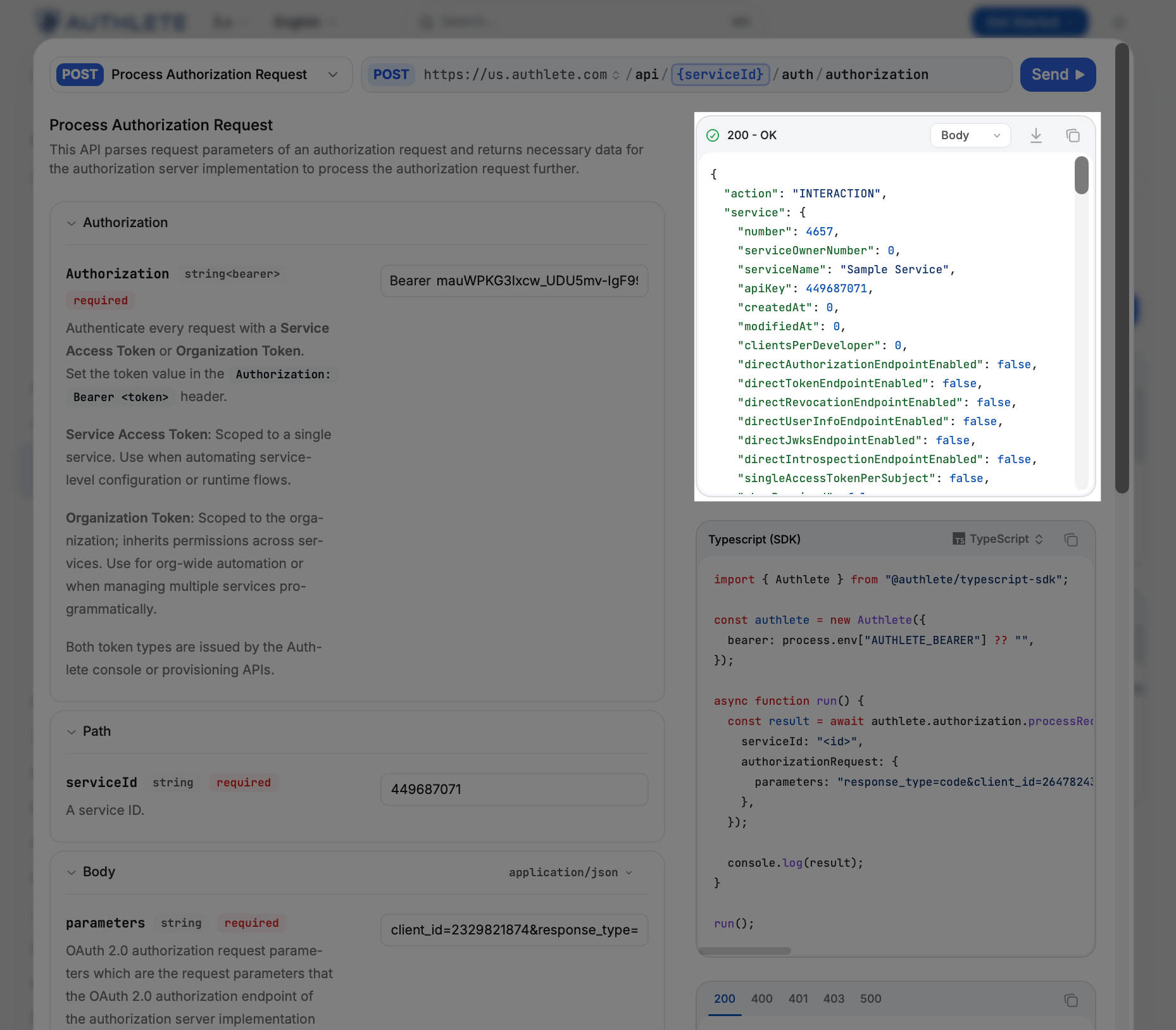Viewport: 1176px width, 1030px height.
Task: Click the green 200 OK status icon
Action: coord(713,135)
